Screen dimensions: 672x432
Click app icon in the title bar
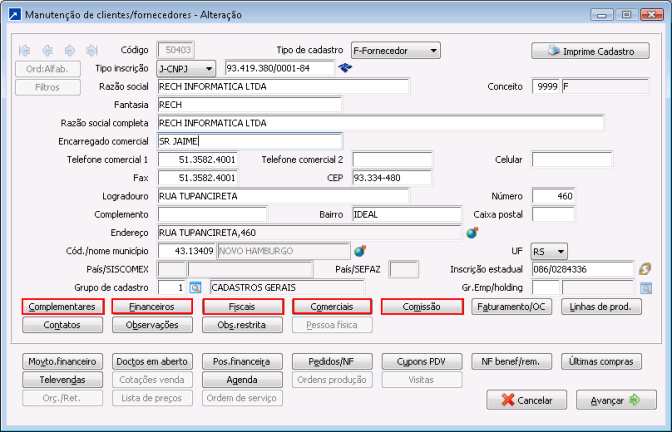[15, 15]
